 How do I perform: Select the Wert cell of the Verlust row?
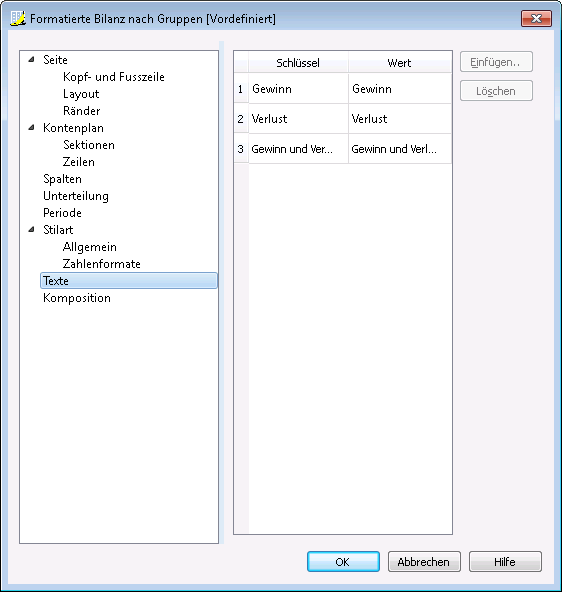(400, 119)
